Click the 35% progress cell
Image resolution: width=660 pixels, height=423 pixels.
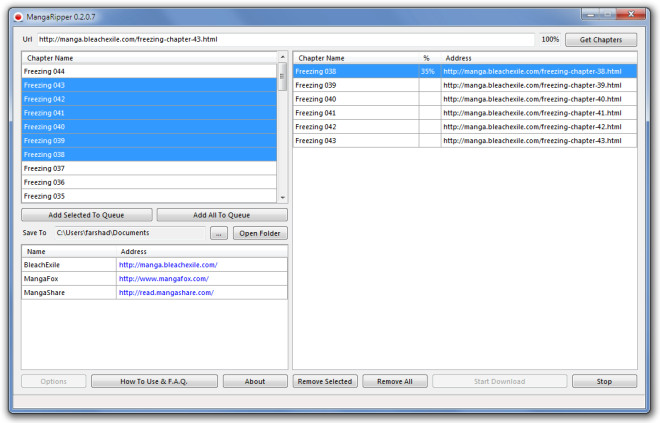430,72
